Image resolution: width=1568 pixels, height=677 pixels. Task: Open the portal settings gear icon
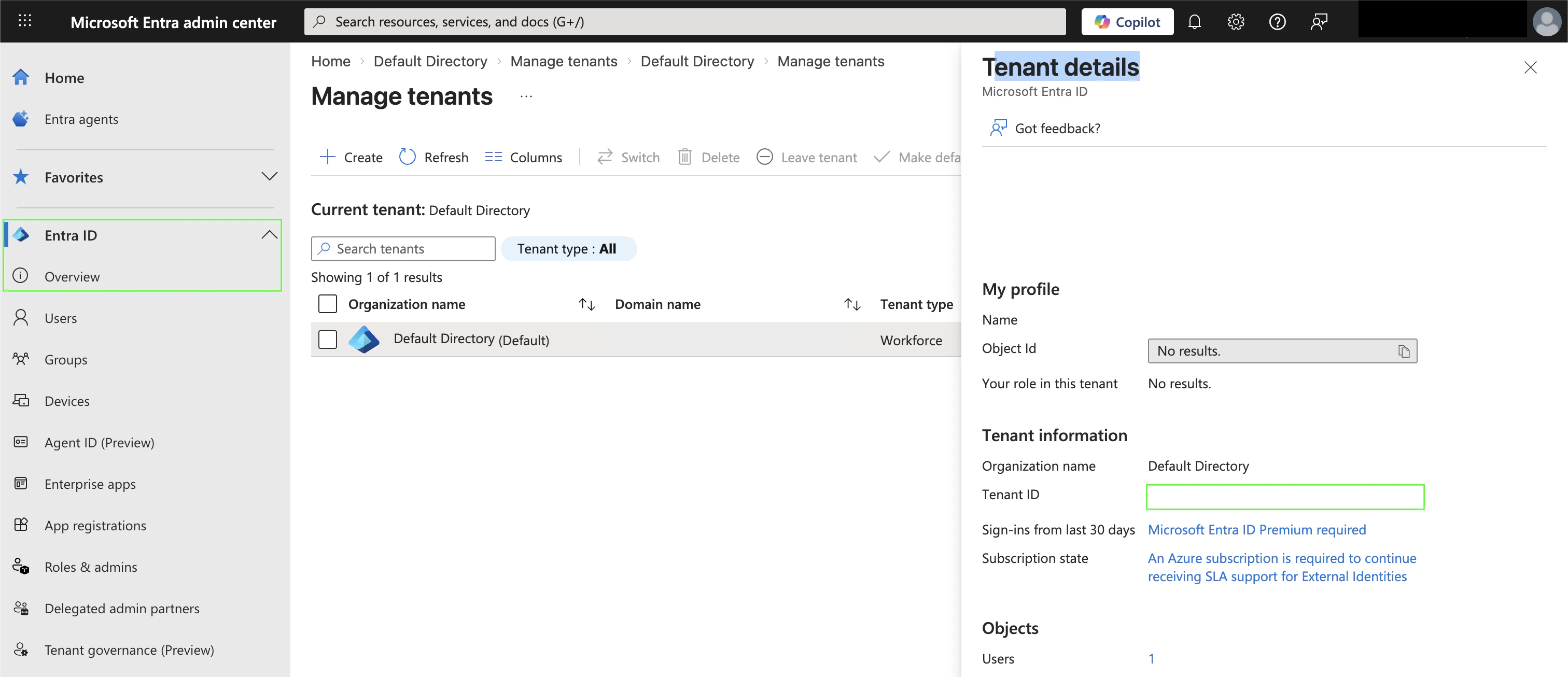pos(1236,22)
